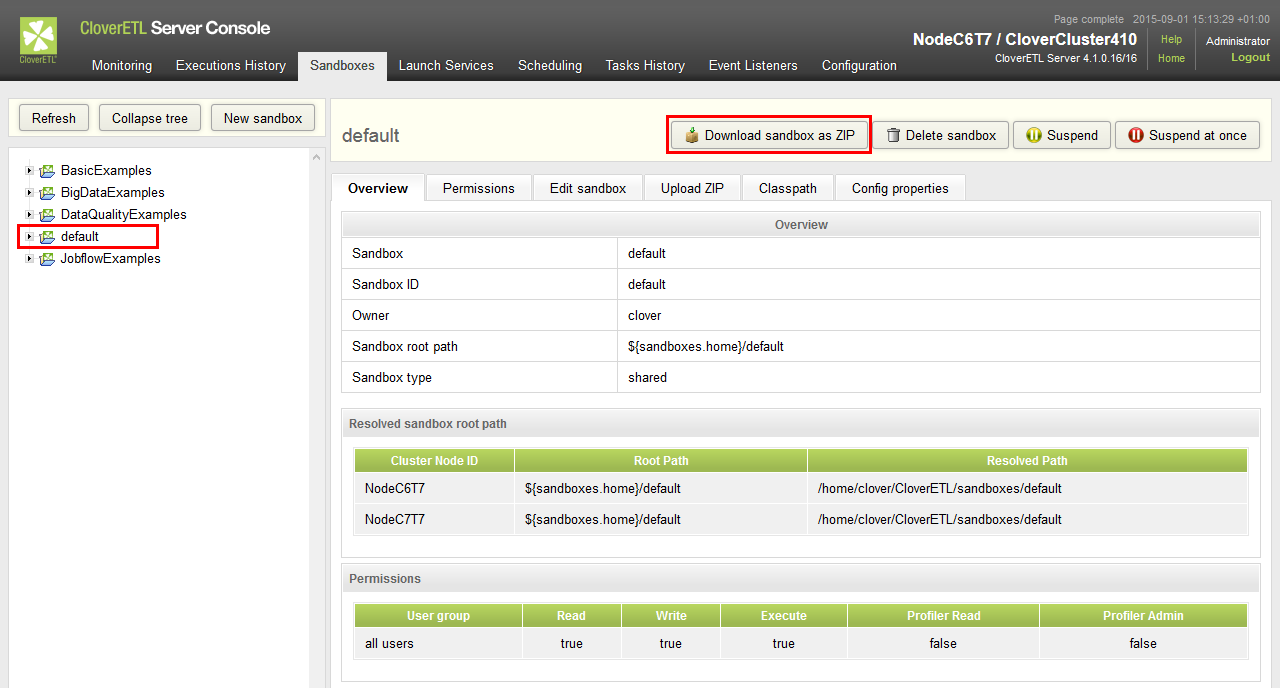Viewport: 1280px width, 688px height.
Task: Click the Delete sandbox button
Action: click(x=941, y=135)
